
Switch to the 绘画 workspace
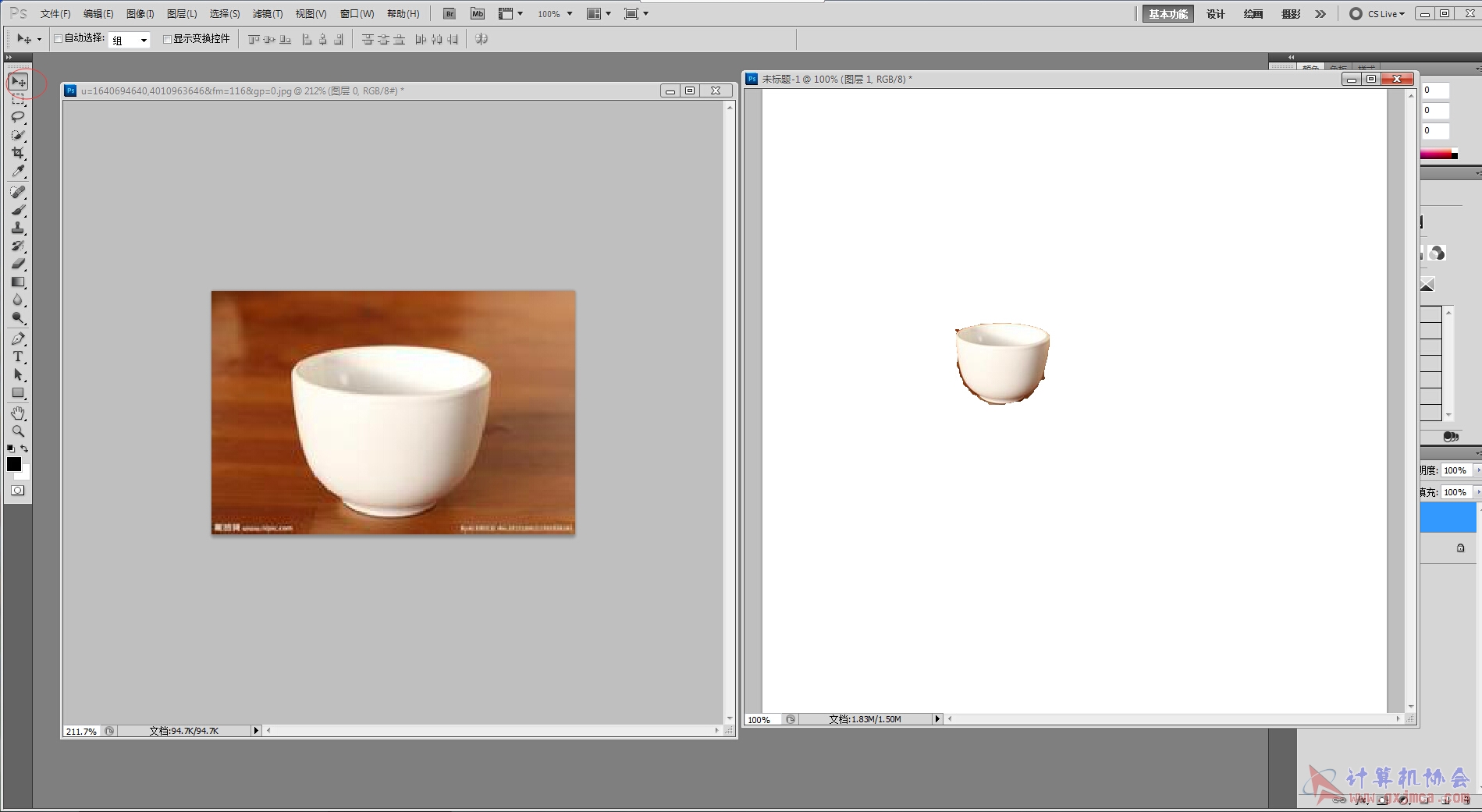[x=1253, y=14]
